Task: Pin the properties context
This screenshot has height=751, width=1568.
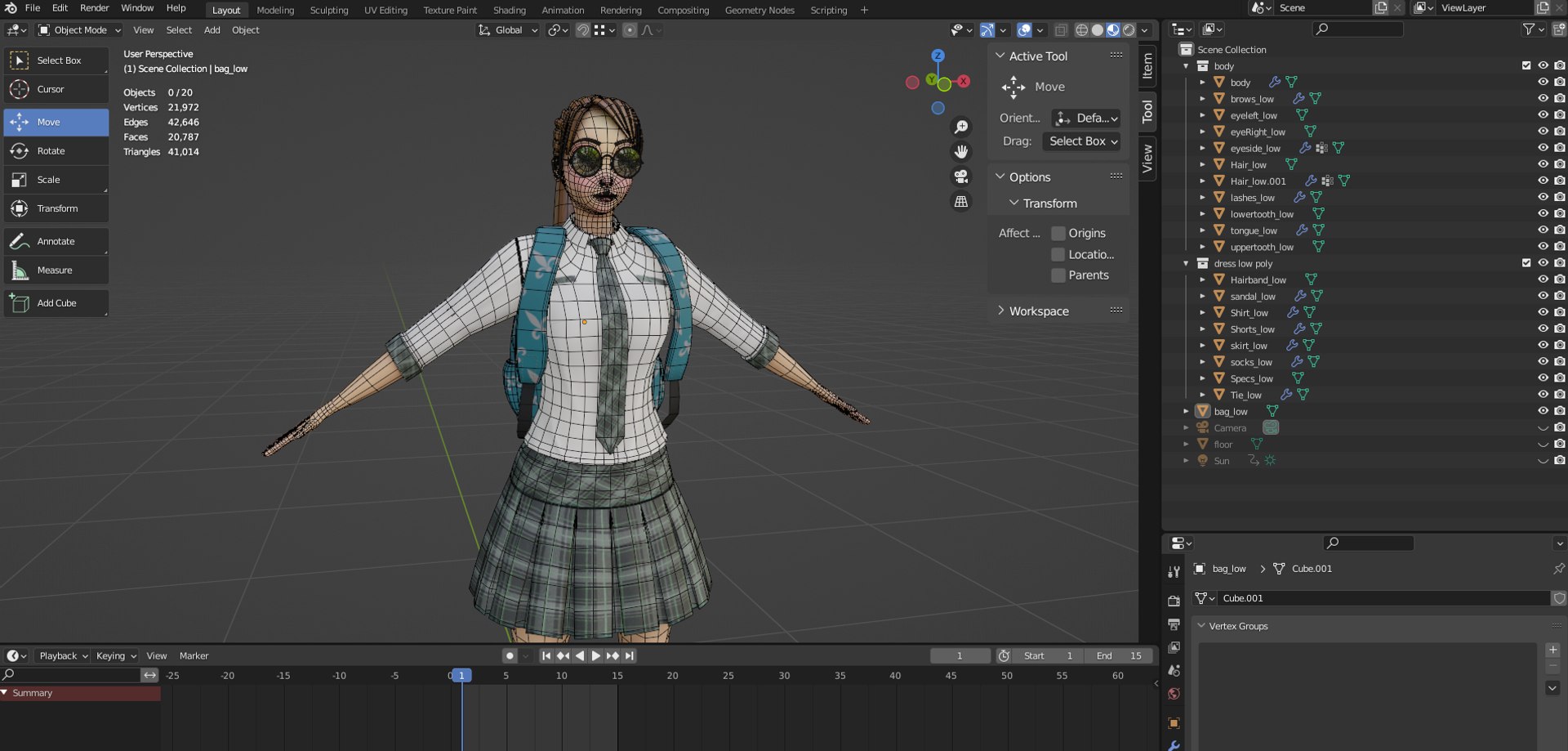Action: click(x=1558, y=569)
